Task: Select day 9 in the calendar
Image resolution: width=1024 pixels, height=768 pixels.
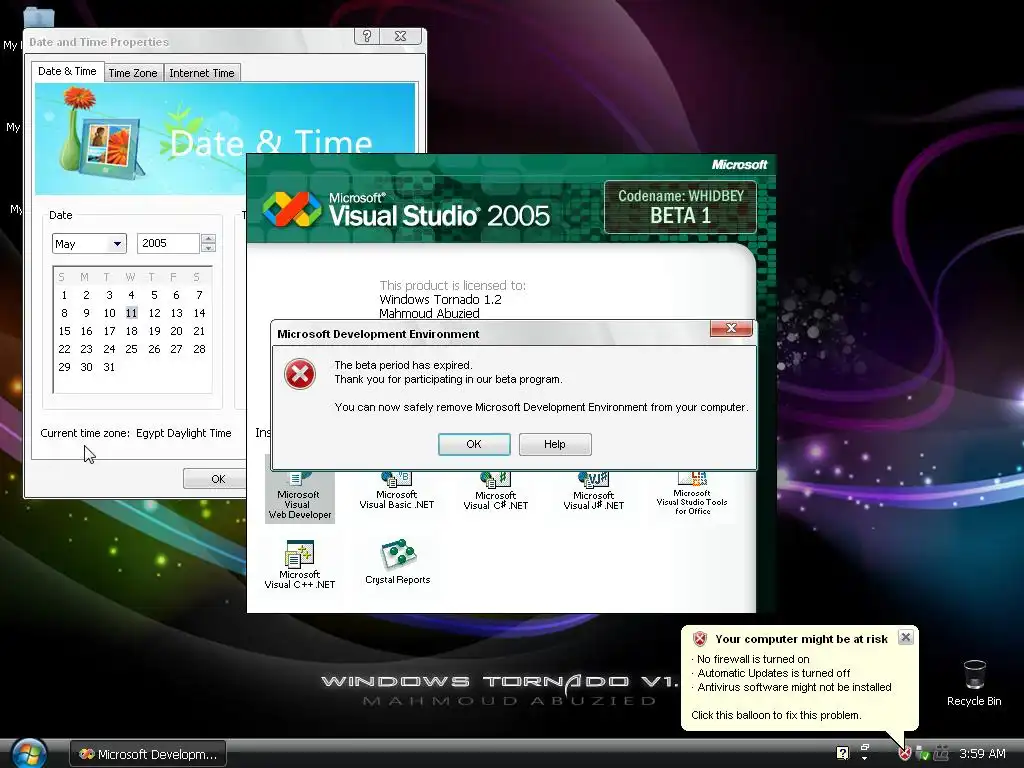Action: click(86, 313)
